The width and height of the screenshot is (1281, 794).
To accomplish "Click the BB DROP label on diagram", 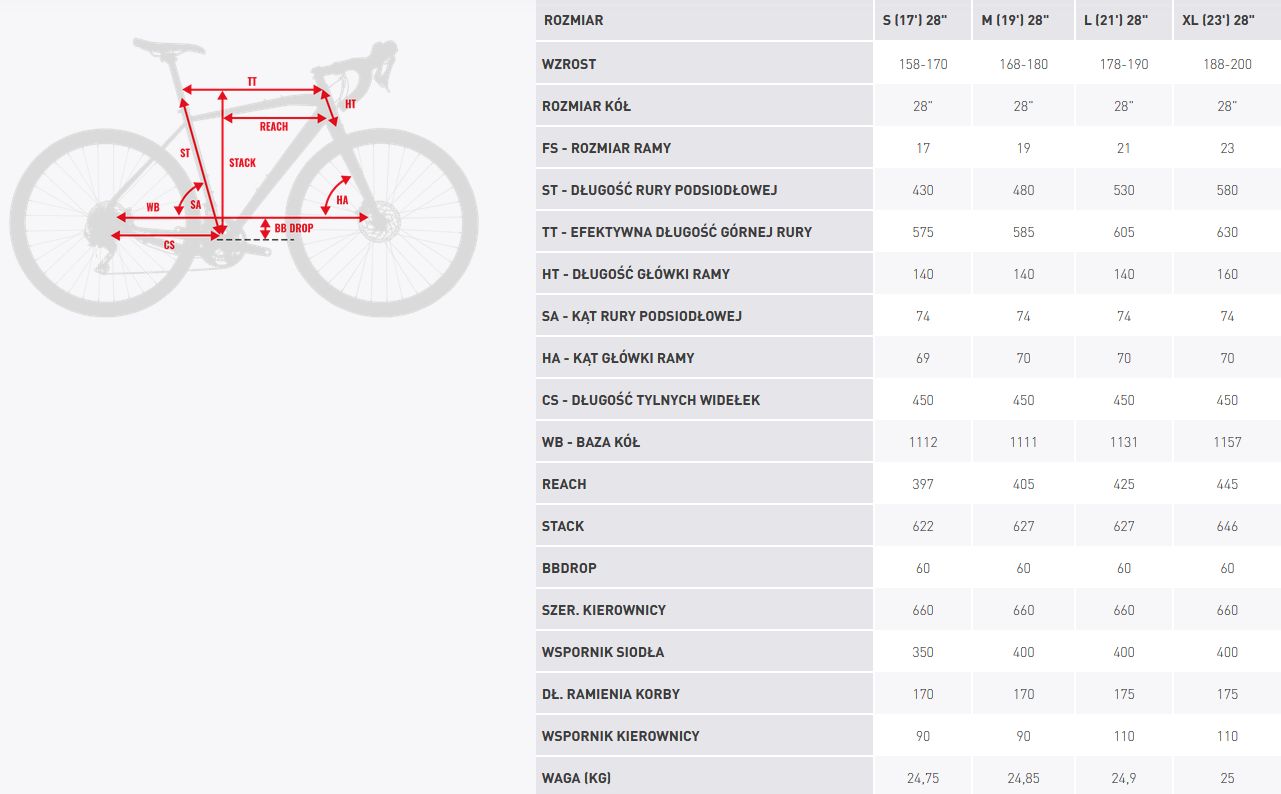I will (294, 228).
